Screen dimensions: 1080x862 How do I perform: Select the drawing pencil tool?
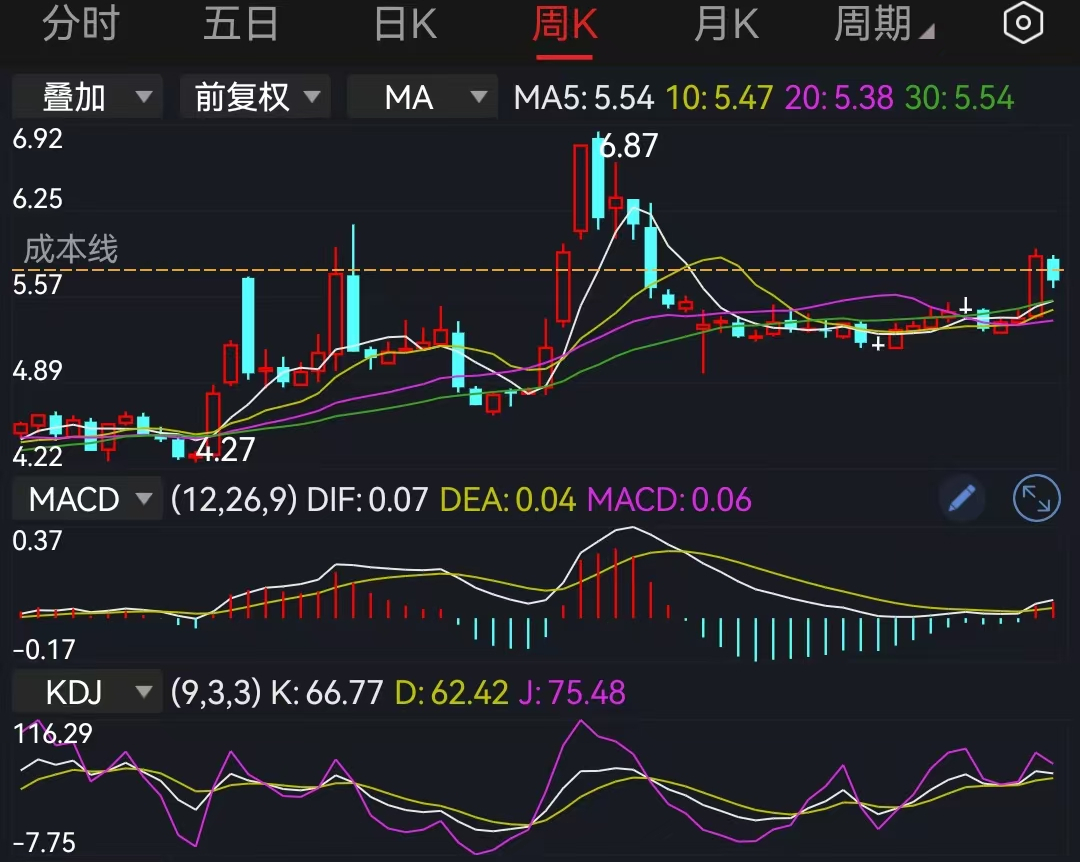tap(961, 499)
